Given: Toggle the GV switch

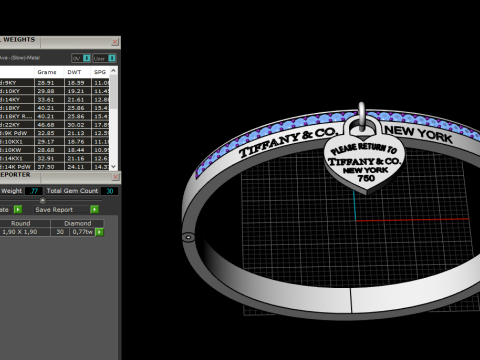Looking at the screenshot, I should pyautogui.click(x=81, y=58).
